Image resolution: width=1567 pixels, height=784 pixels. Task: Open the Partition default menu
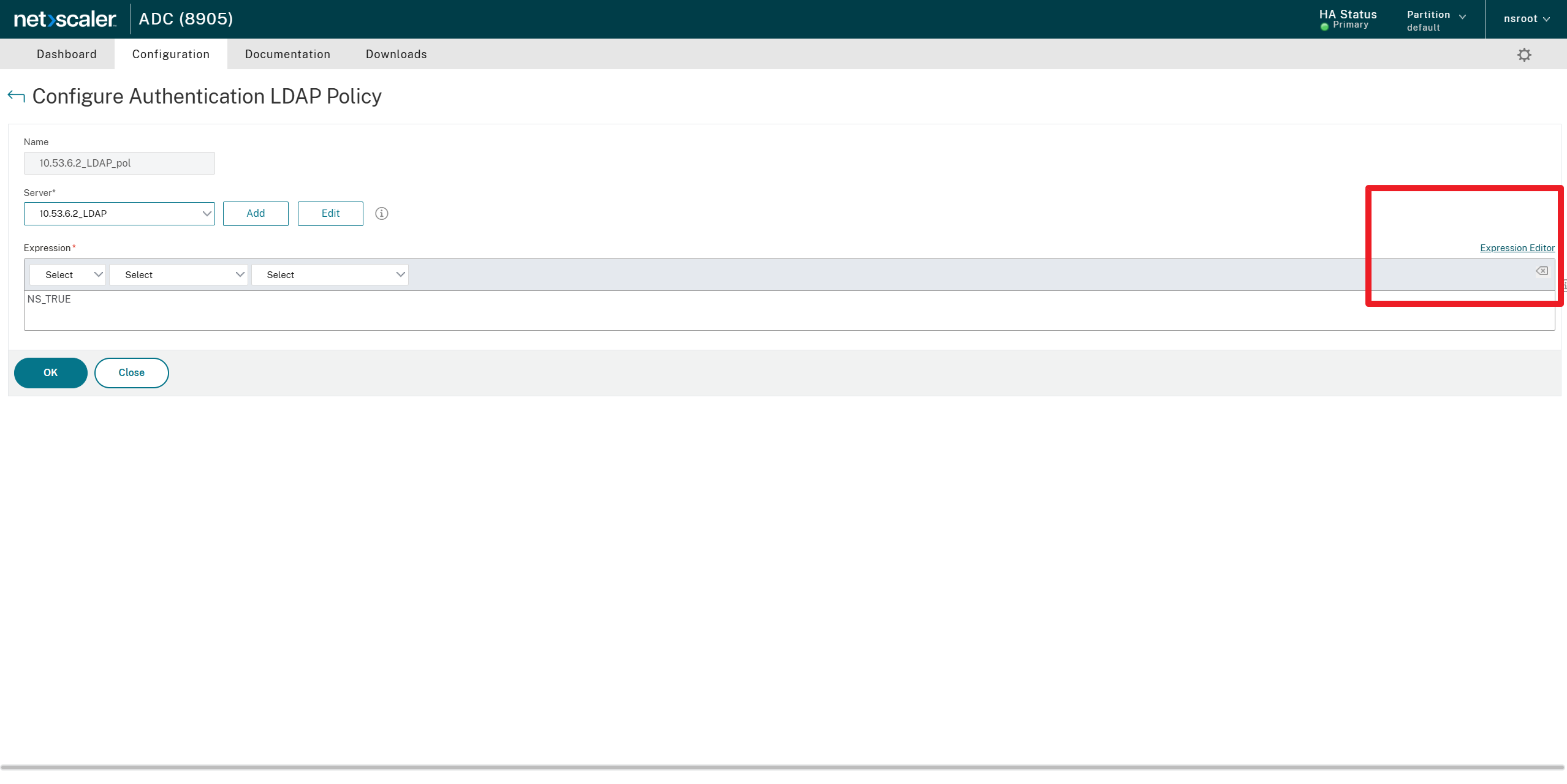[x=1435, y=20]
